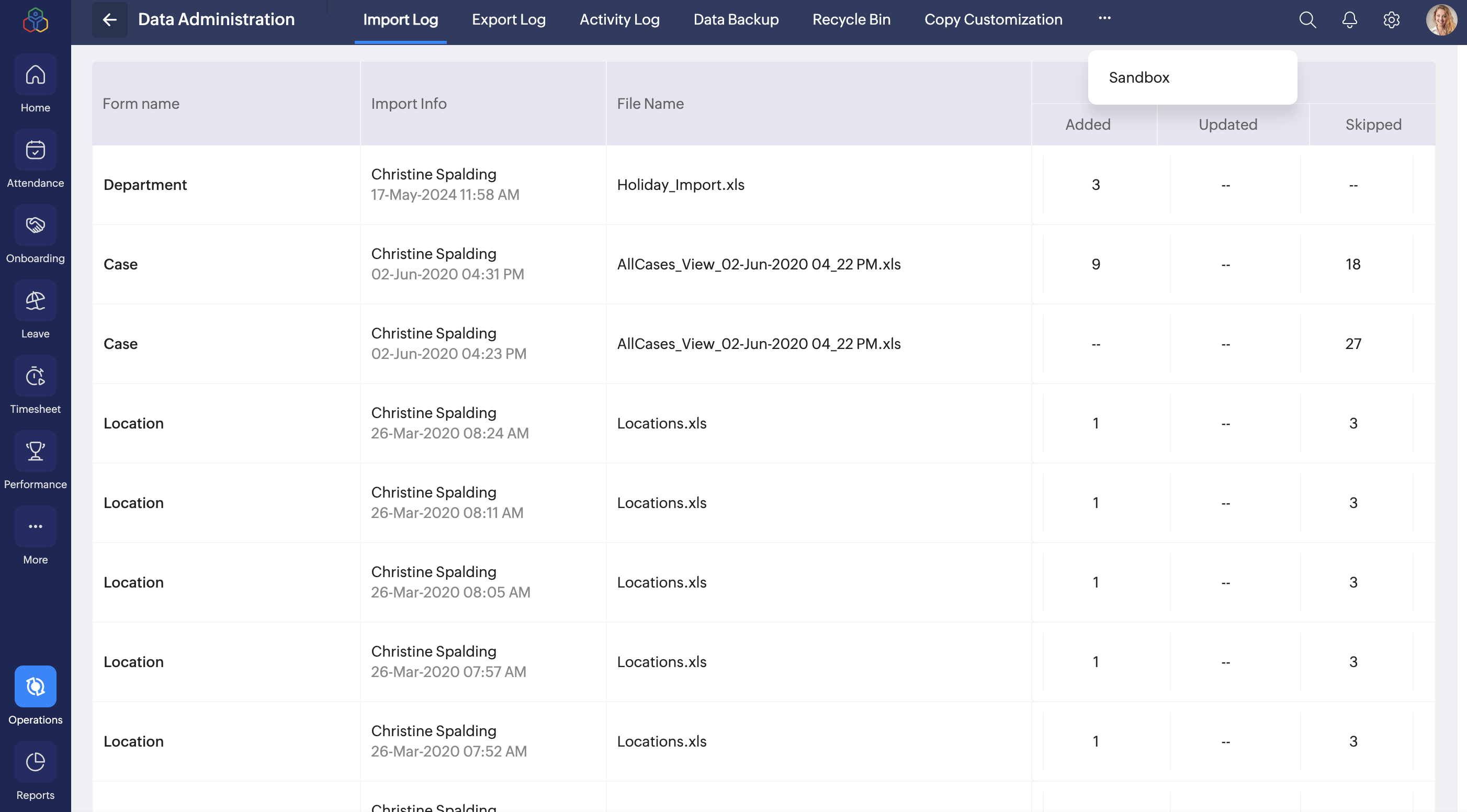
Task: Click the user profile avatar
Action: (1441, 20)
